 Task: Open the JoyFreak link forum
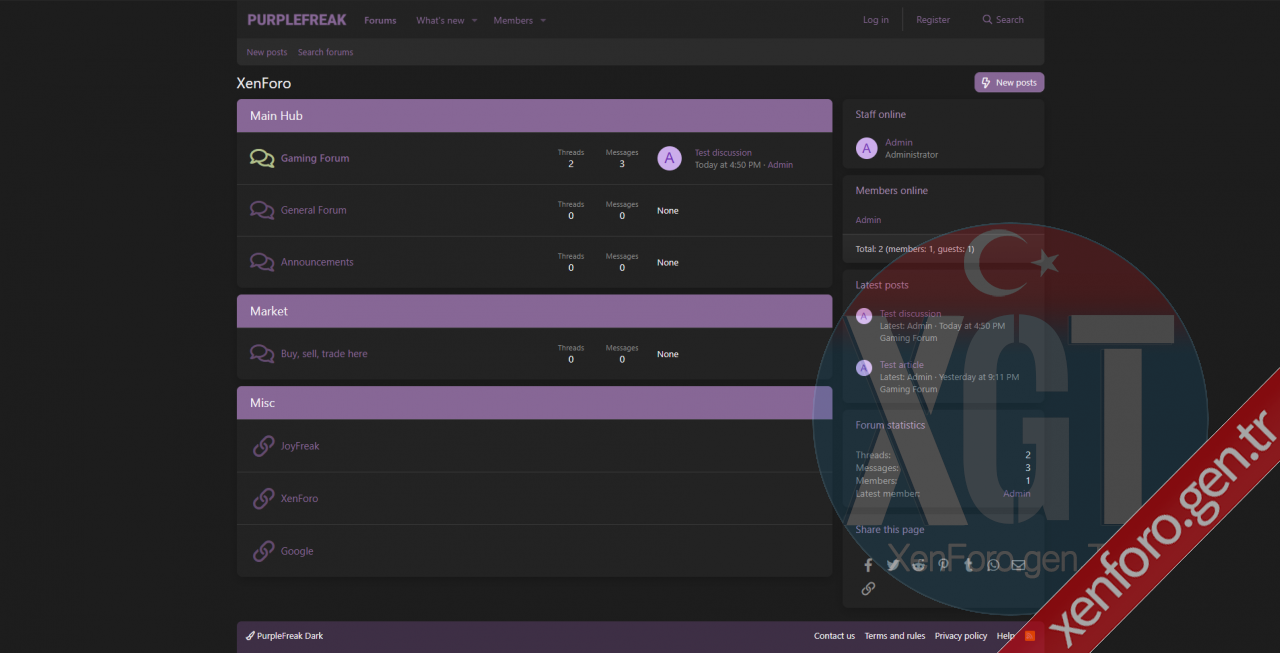pyautogui.click(x=300, y=446)
